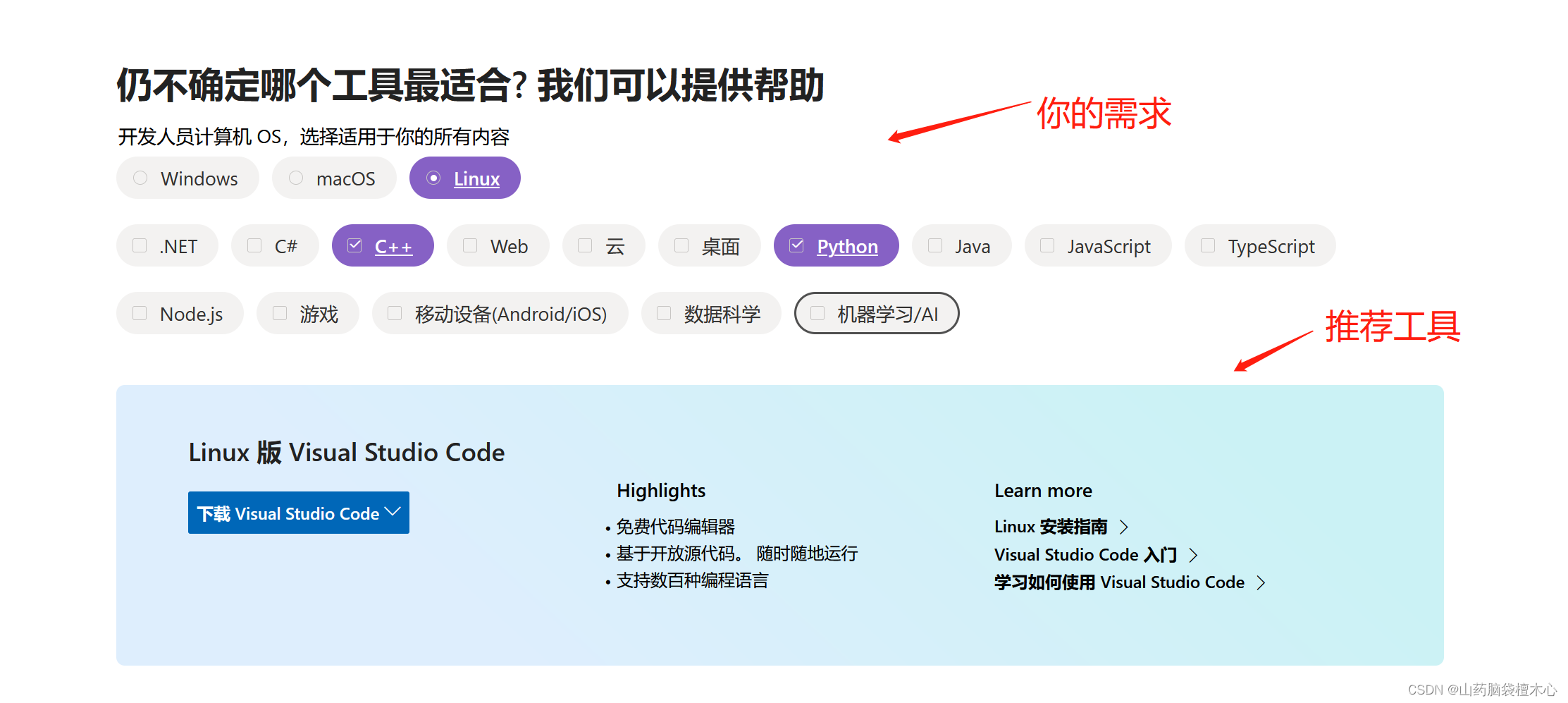
Task: Check the 云 checkbox
Action: [604, 246]
